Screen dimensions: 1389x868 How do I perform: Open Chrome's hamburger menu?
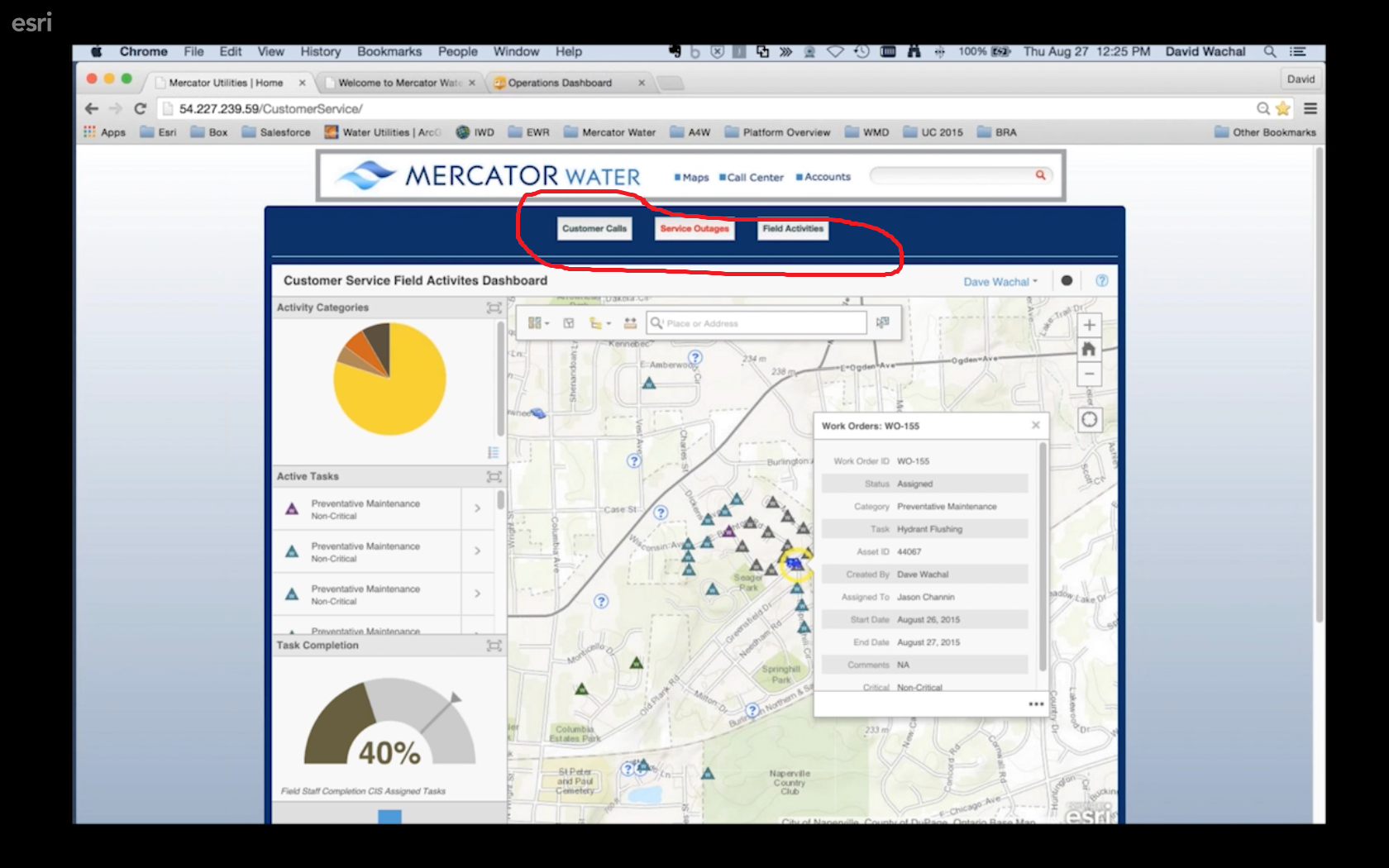click(1310, 108)
